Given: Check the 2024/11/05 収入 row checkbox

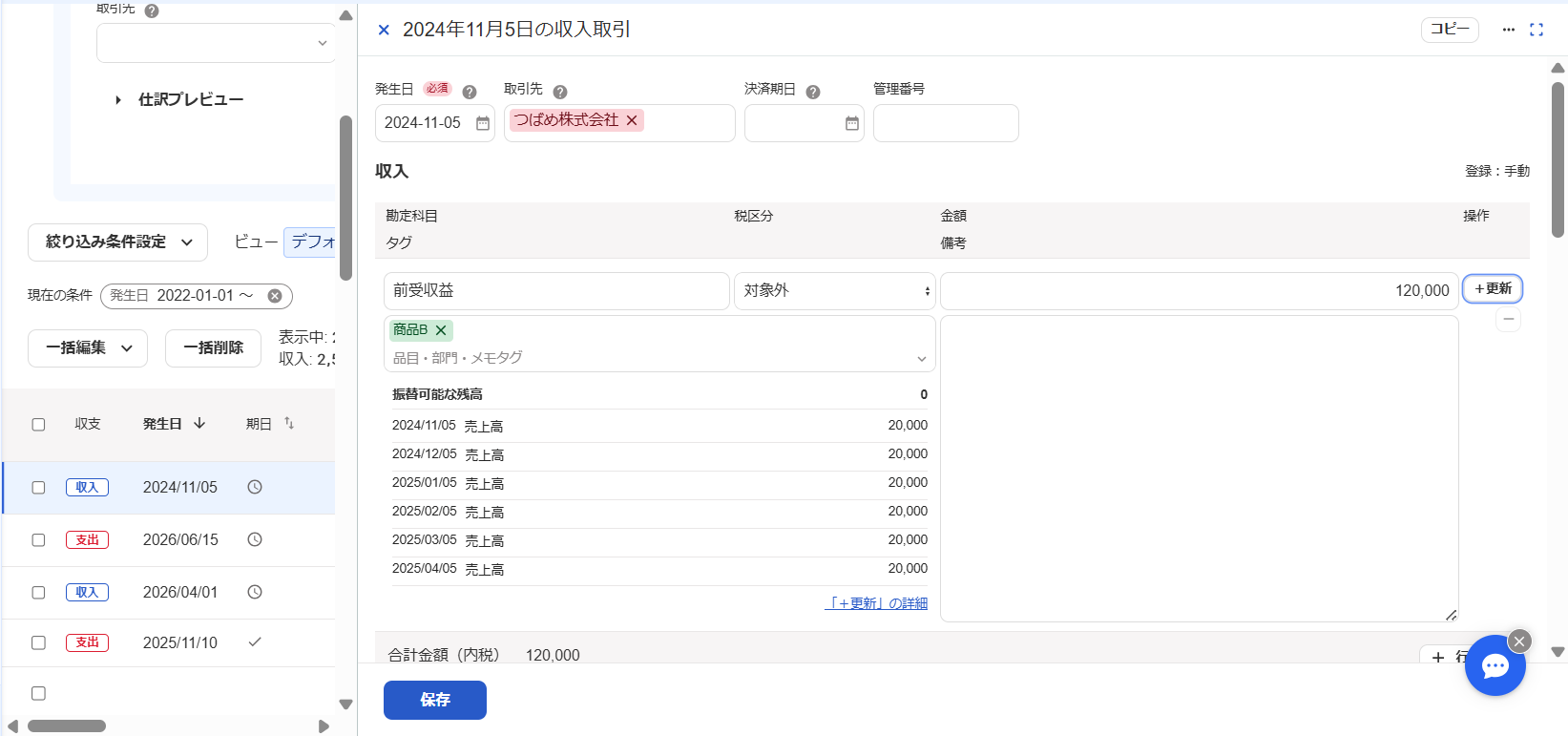Looking at the screenshot, I should [38, 488].
